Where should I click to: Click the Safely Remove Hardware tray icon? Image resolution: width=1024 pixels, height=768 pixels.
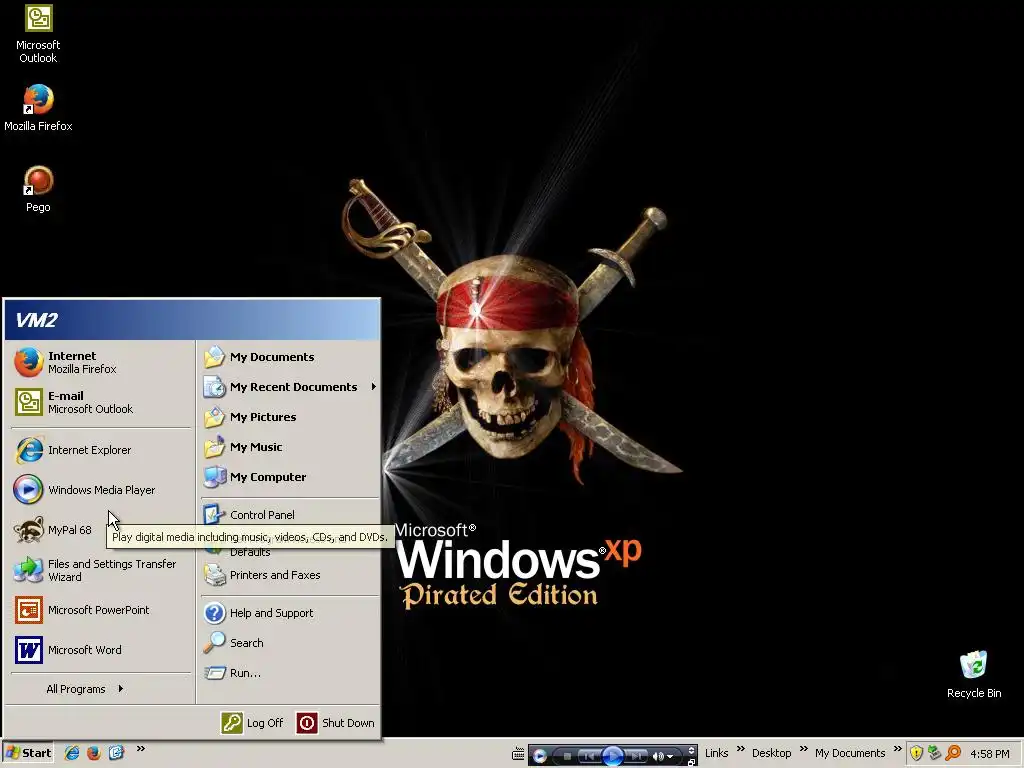(935, 753)
